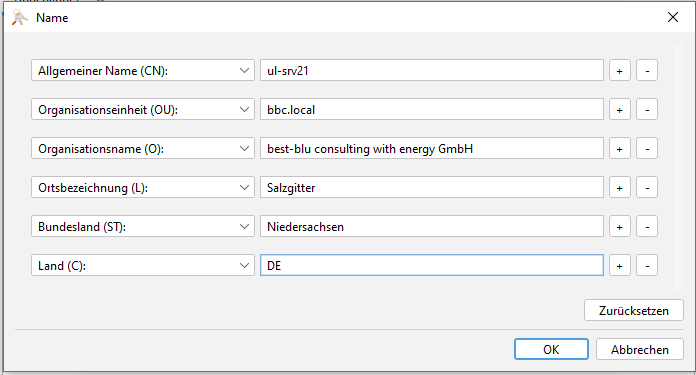Add a row after Allgemeiner Name (CN)
The width and height of the screenshot is (696, 375).
tap(620, 71)
